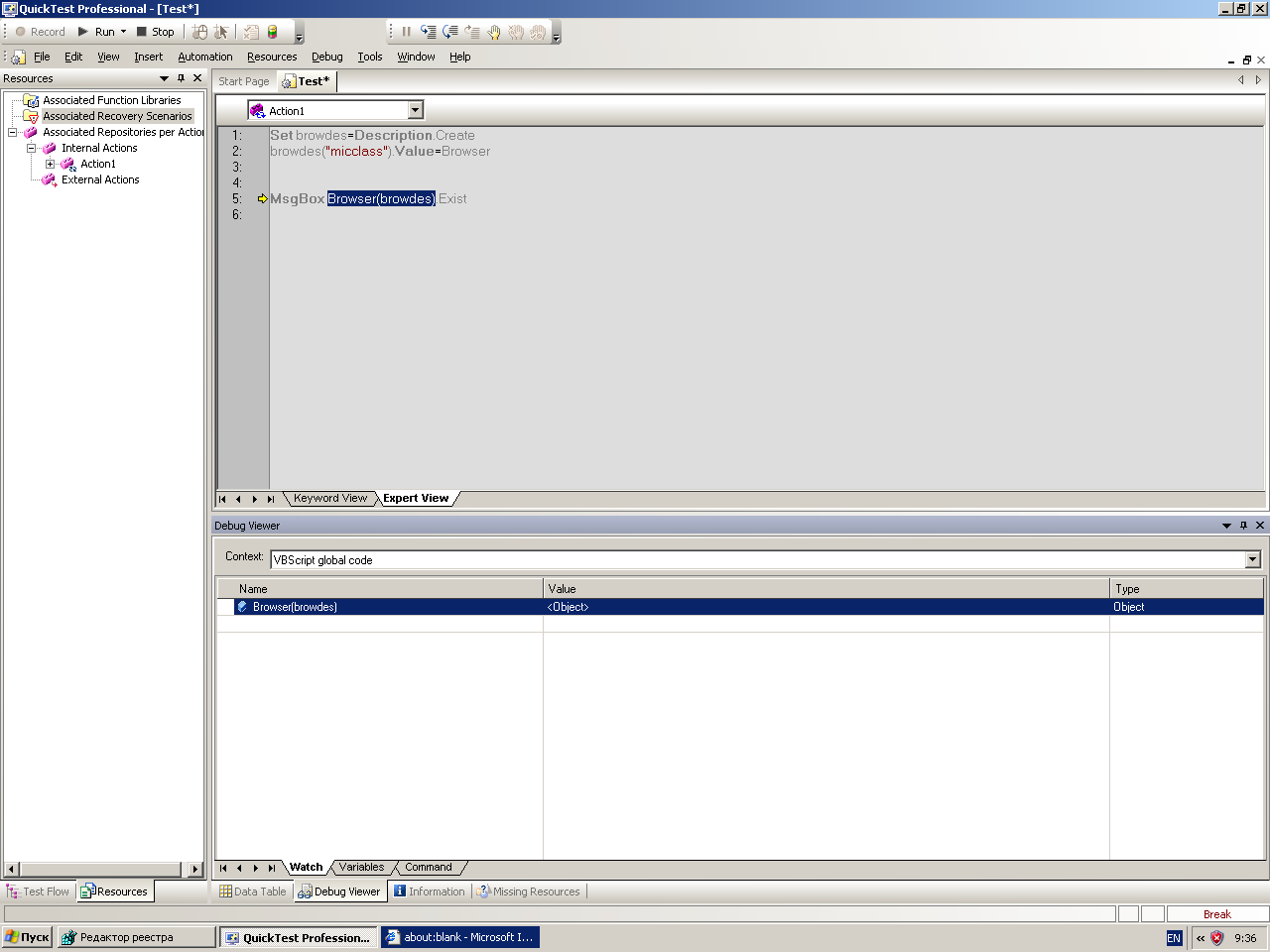Open the View menu
Image resolution: width=1270 pixels, height=952 pixels.
pos(108,57)
